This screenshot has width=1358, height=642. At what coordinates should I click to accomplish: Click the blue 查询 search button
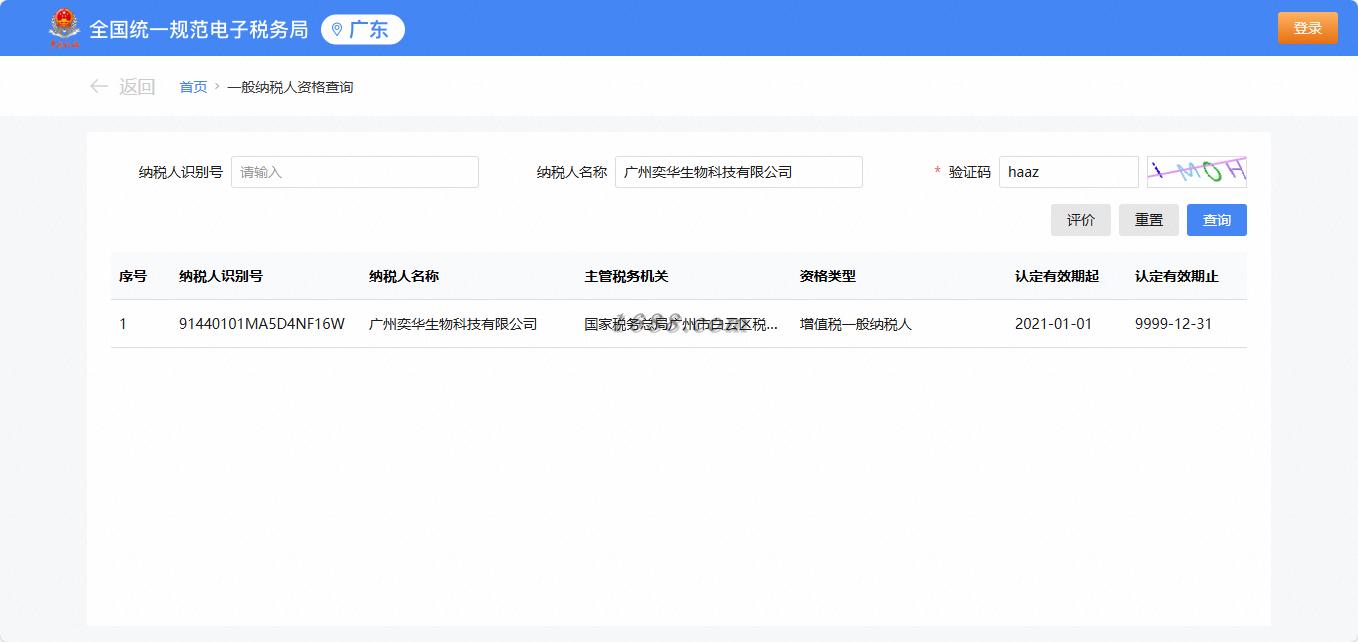[x=1217, y=220]
